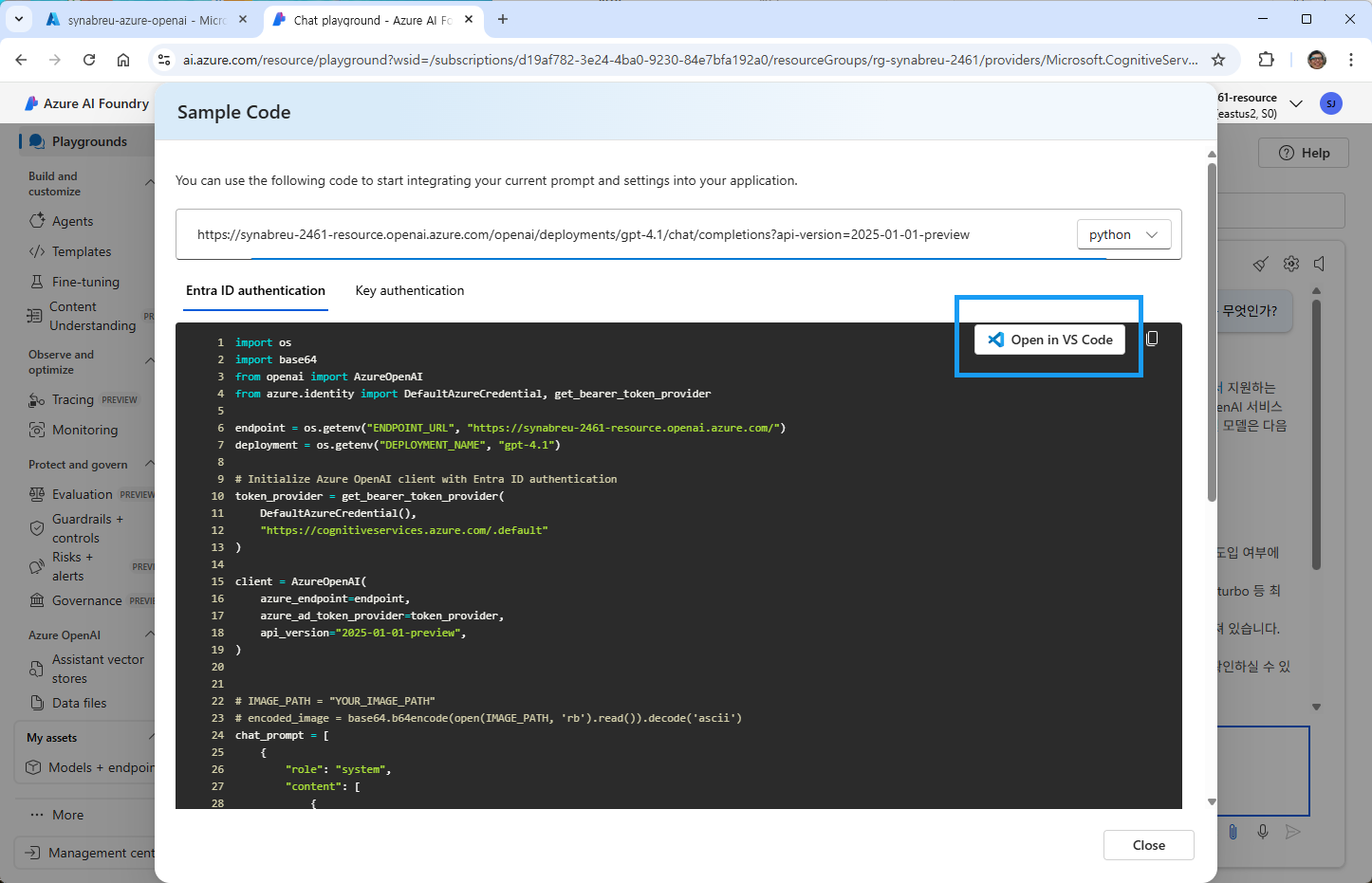Send the chat message arrow
The width and height of the screenshot is (1372, 883).
coord(1292,832)
